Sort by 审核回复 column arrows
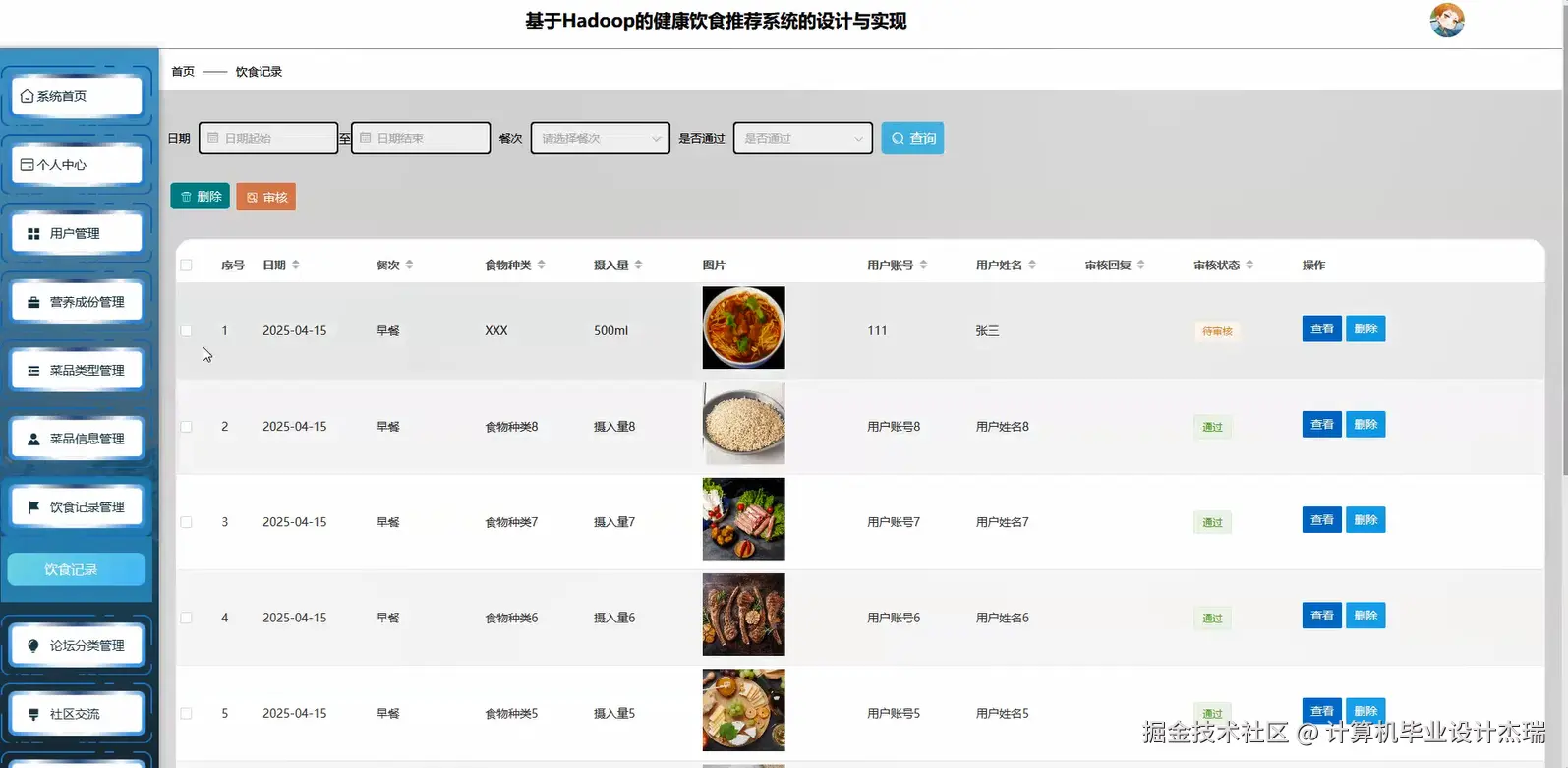Viewport: 1568px width, 768px height. tap(1141, 265)
